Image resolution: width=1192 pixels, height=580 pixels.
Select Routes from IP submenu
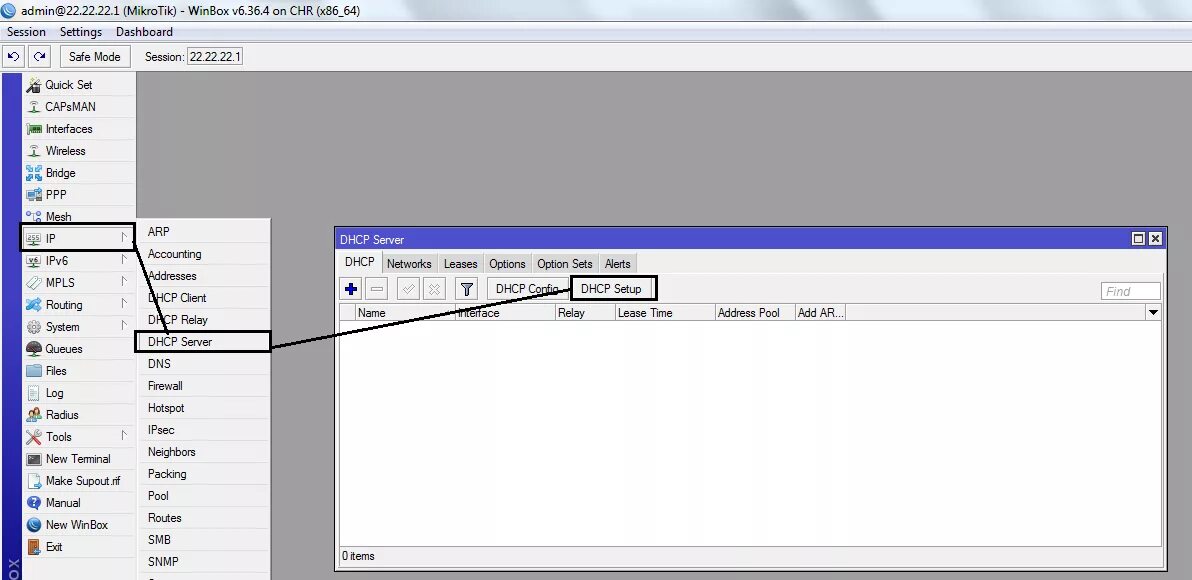164,518
